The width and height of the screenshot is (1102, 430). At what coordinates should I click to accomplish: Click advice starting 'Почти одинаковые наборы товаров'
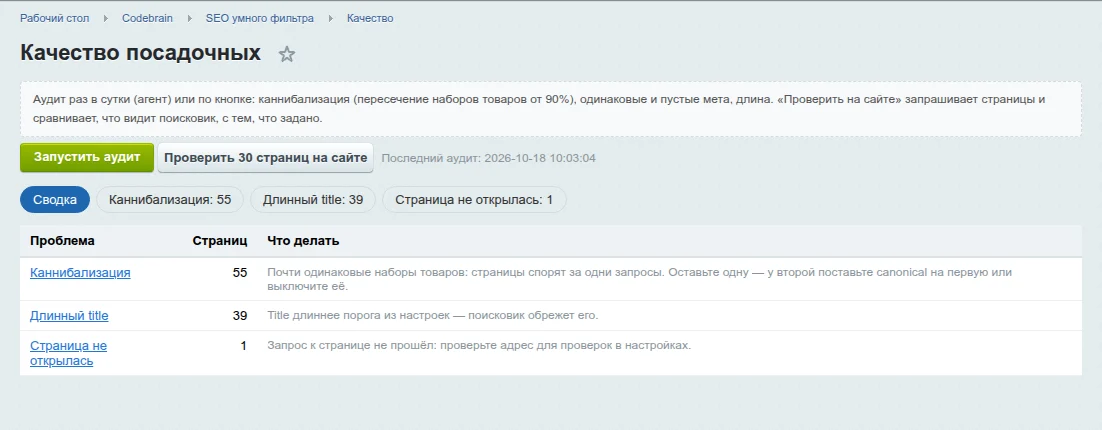(x=640, y=279)
